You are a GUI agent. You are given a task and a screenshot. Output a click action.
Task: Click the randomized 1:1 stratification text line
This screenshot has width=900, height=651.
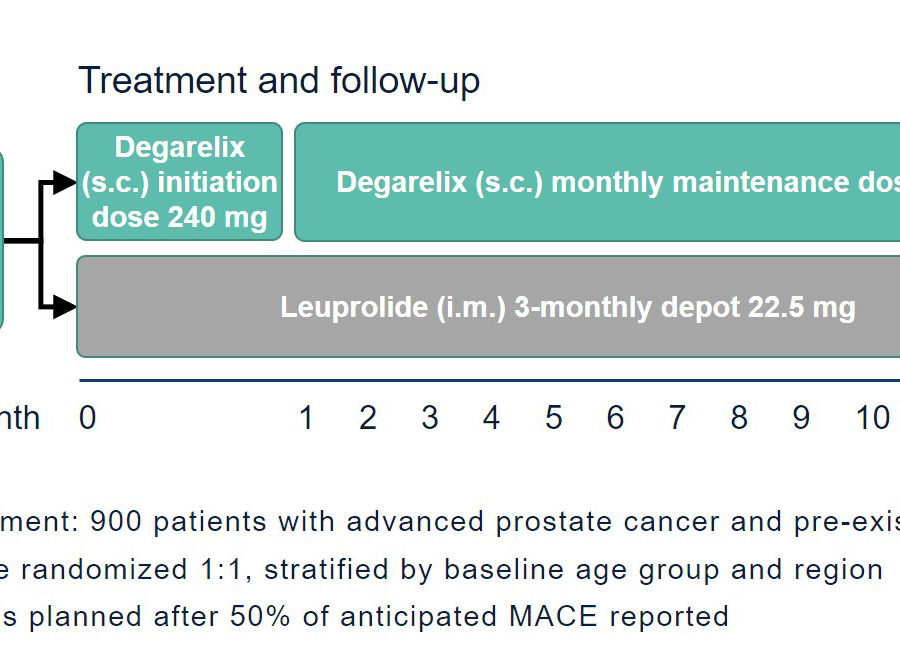click(x=441, y=570)
